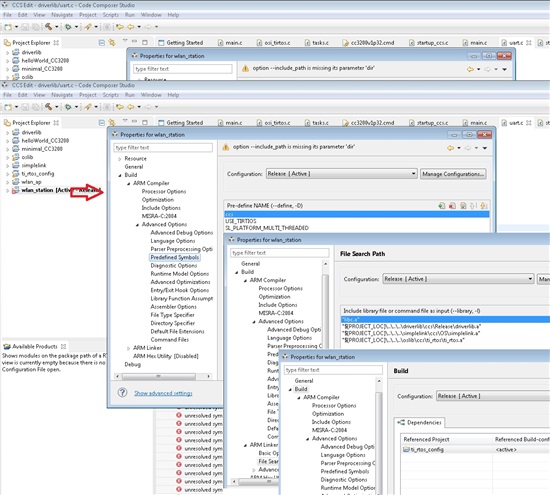
Task: Click Back yellow arrow icon in lower CCS toolbar
Action: tap(131, 107)
